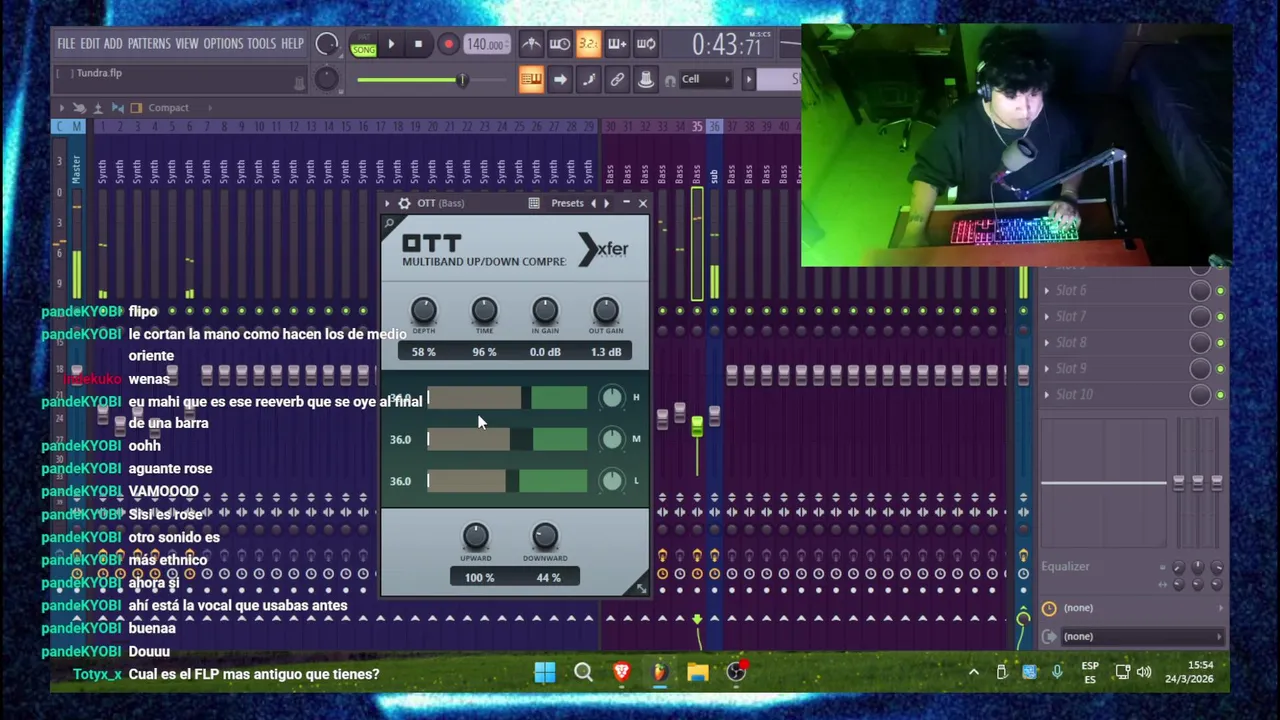Toggle the 3.2.1 countdown before recording
The image size is (1280, 720).
click(588, 44)
